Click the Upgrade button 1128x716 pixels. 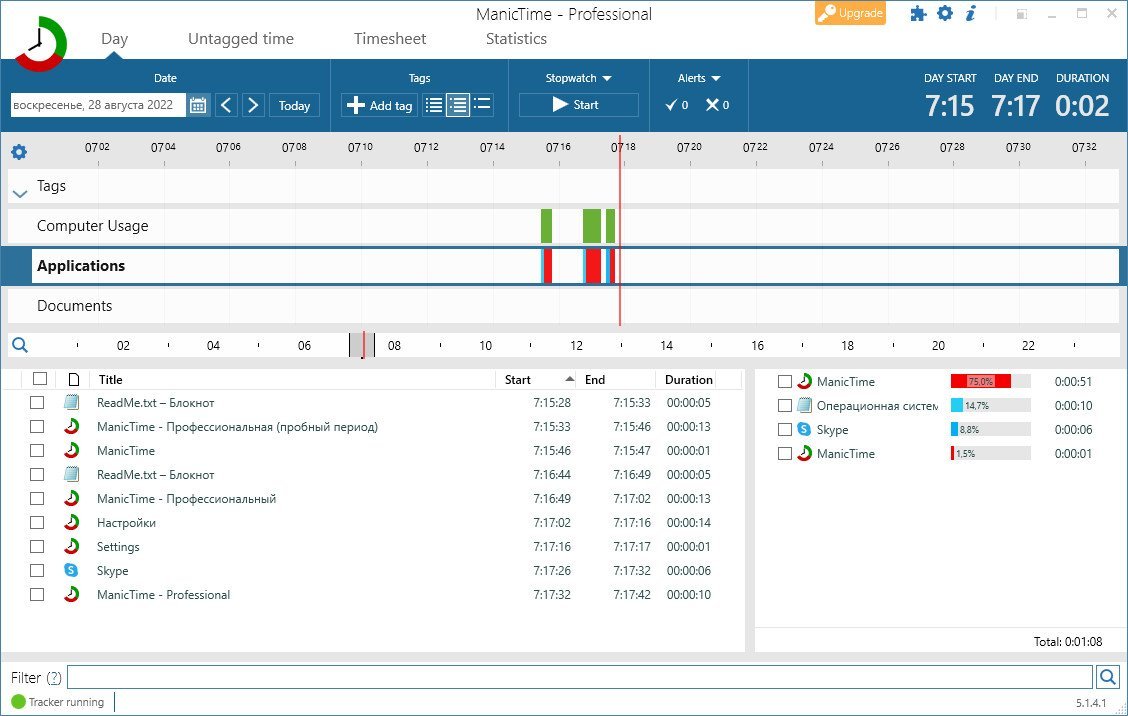(x=850, y=14)
